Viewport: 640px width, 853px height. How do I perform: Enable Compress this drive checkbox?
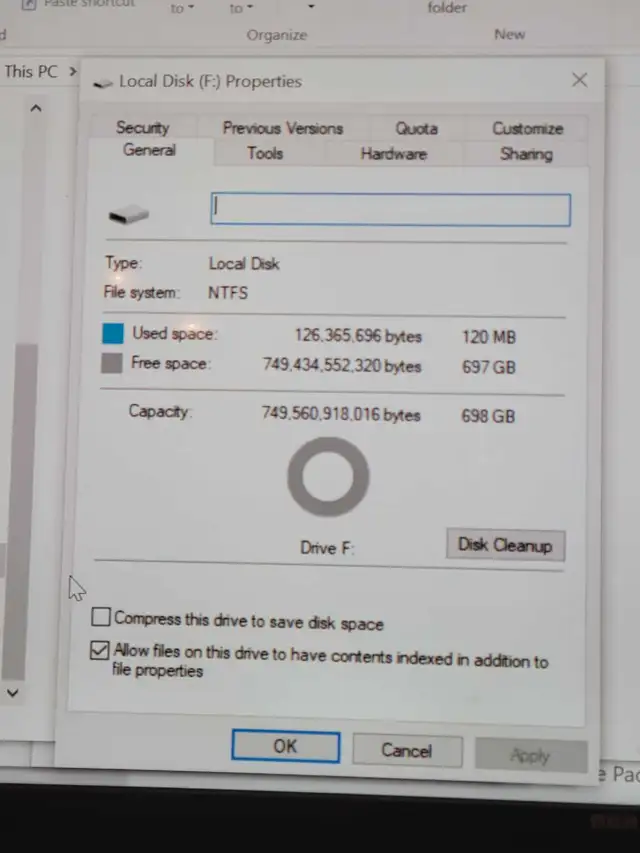pyautogui.click(x=101, y=617)
